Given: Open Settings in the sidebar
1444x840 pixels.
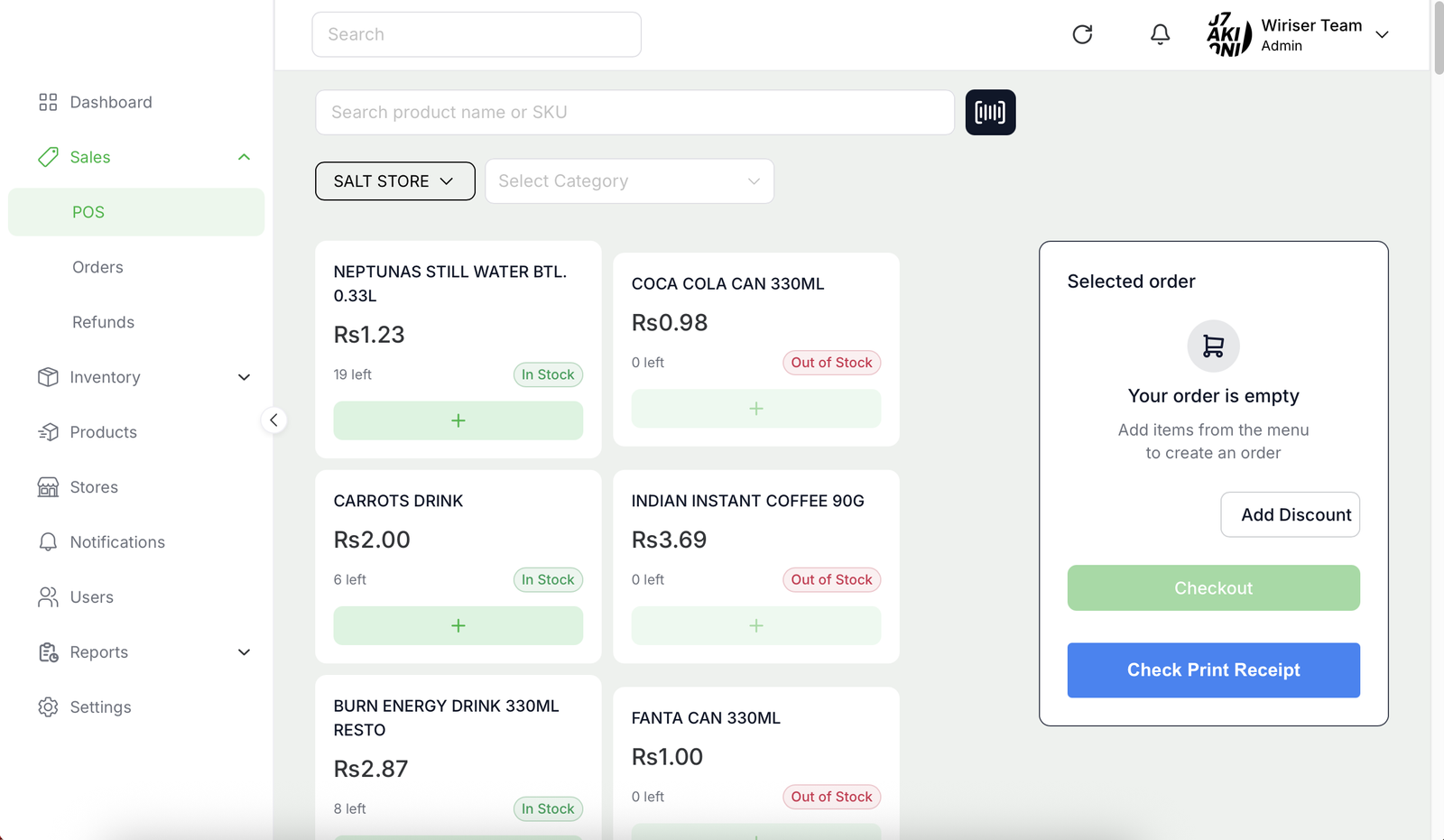Looking at the screenshot, I should [x=100, y=707].
